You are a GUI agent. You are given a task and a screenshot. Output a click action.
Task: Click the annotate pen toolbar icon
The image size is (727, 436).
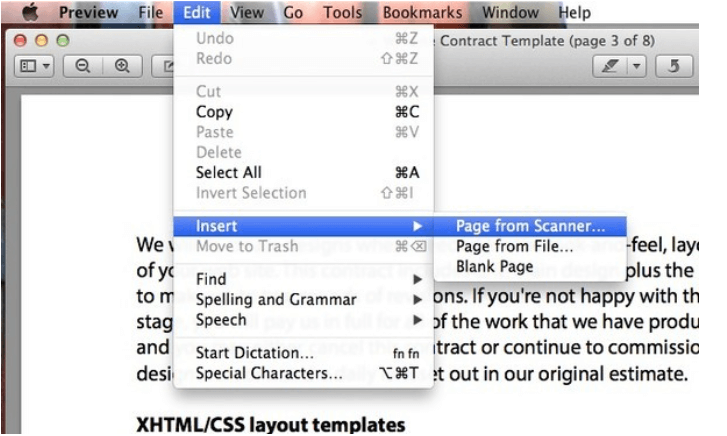pos(607,66)
